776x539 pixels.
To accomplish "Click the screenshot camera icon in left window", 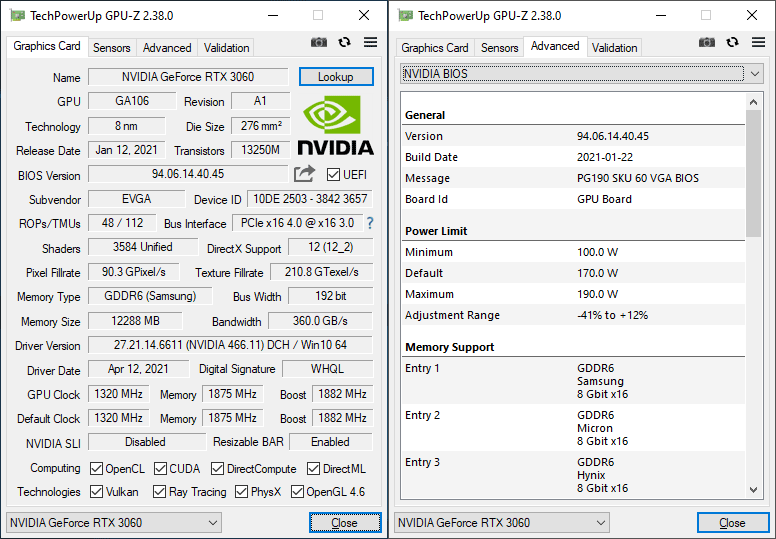I will 319,43.
